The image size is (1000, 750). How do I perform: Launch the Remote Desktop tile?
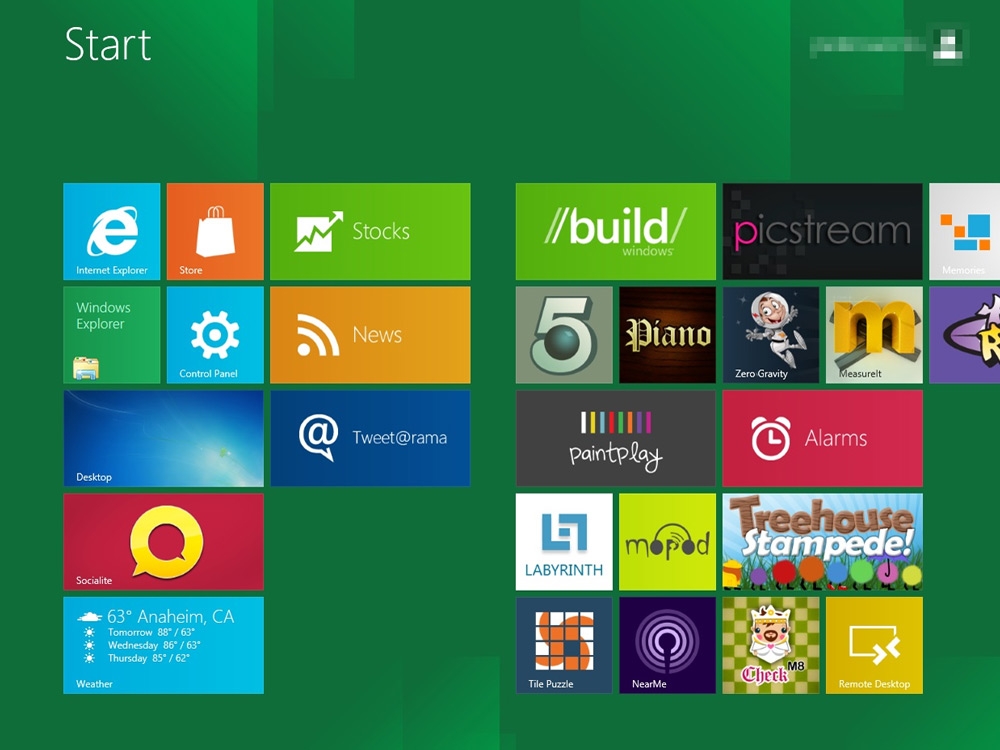click(874, 645)
